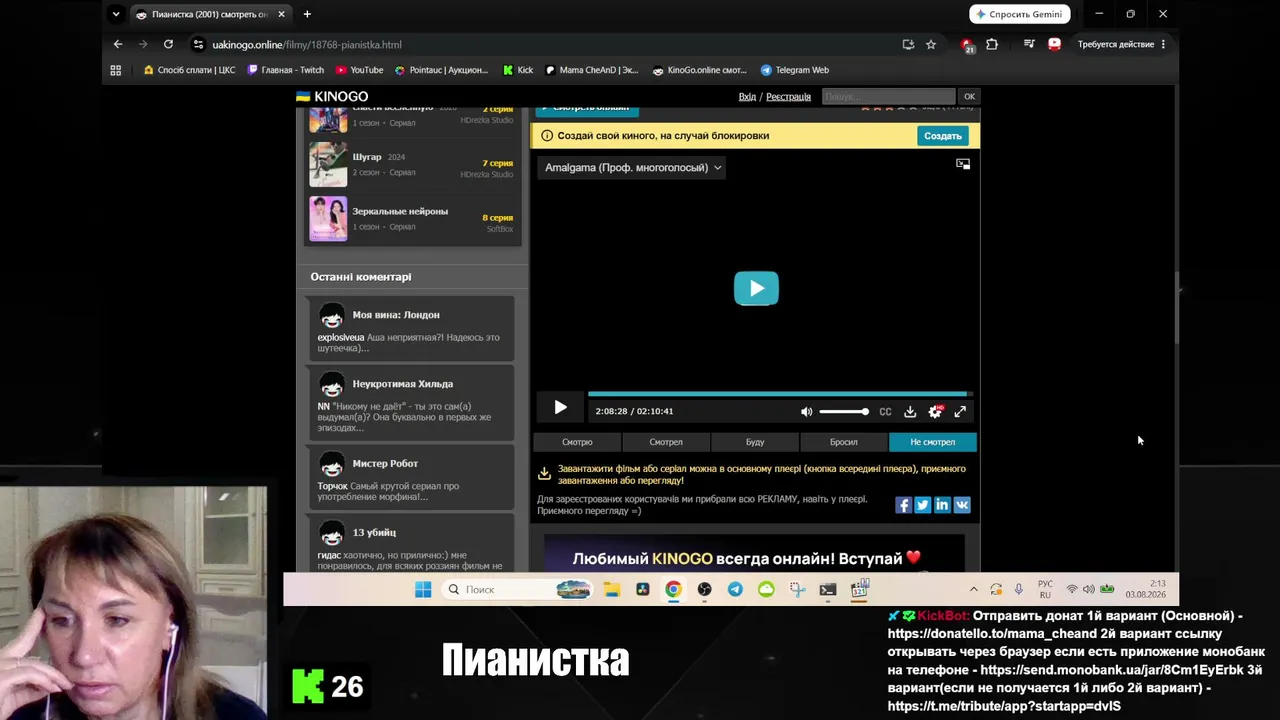The image size is (1280, 720).
Task: Click the "Создать" button in the yellow banner
Action: [942, 136]
